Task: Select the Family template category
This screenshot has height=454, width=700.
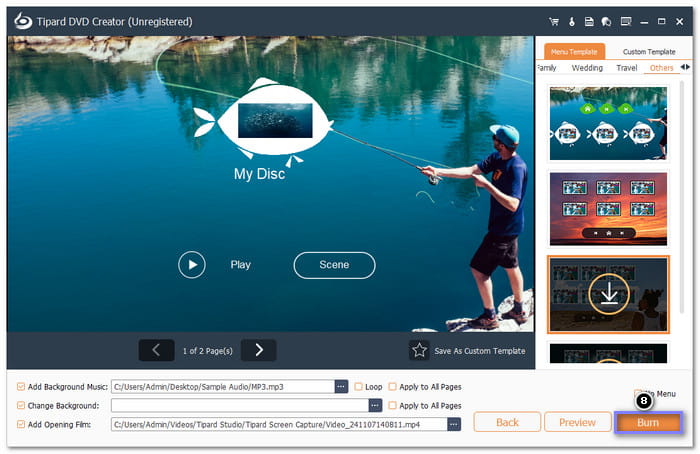Action: pos(546,67)
